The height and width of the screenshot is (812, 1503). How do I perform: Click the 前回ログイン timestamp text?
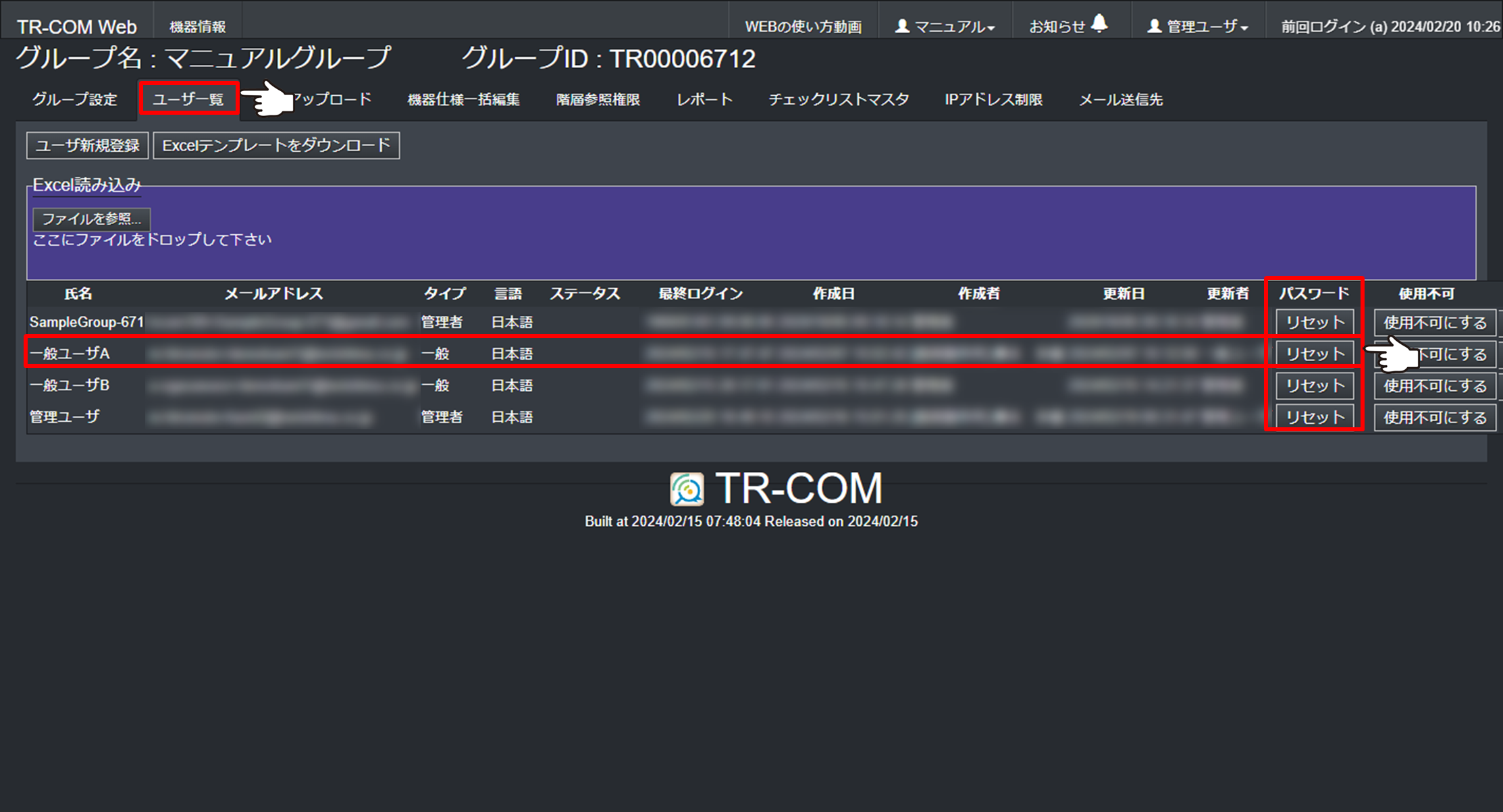pyautogui.click(x=1391, y=26)
